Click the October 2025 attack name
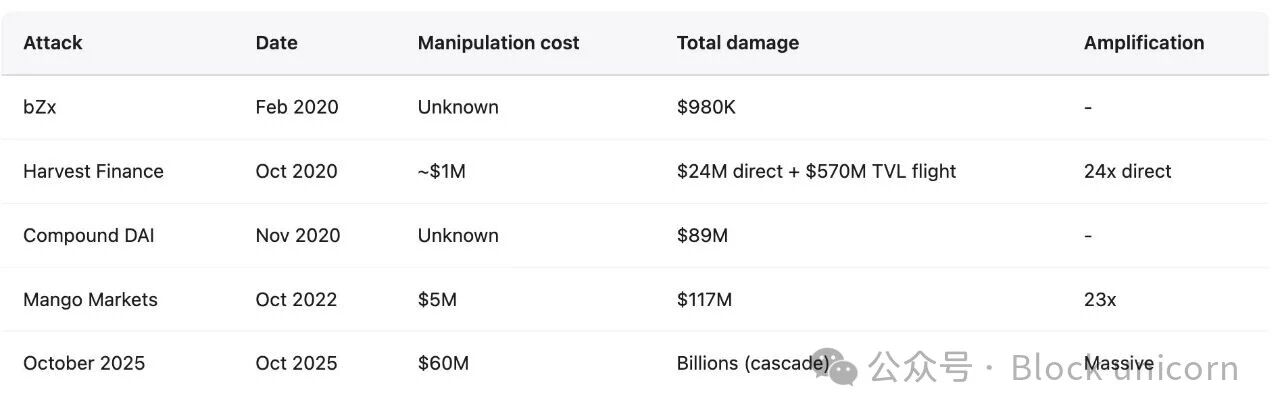The image size is (1280, 419). (84, 363)
